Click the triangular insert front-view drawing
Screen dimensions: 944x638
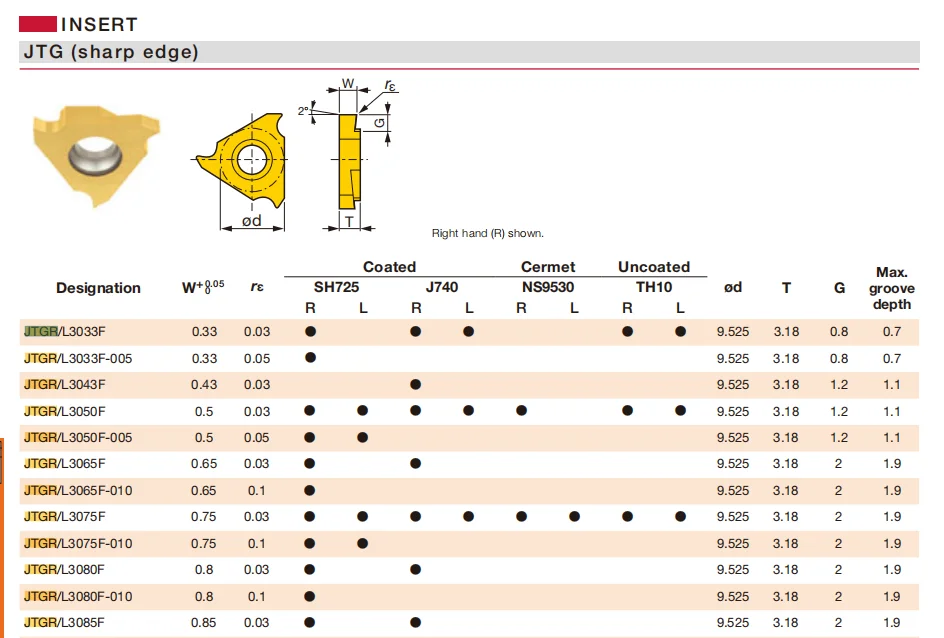click(x=241, y=160)
